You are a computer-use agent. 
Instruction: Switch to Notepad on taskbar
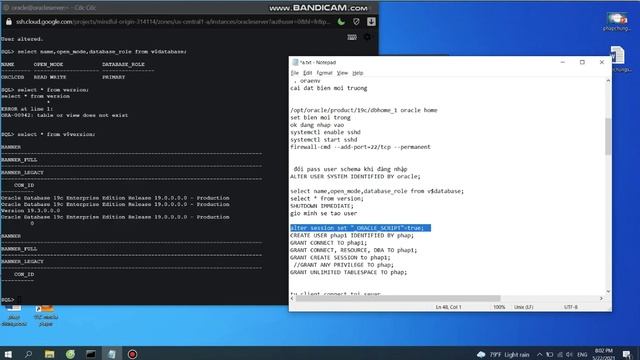112,354
